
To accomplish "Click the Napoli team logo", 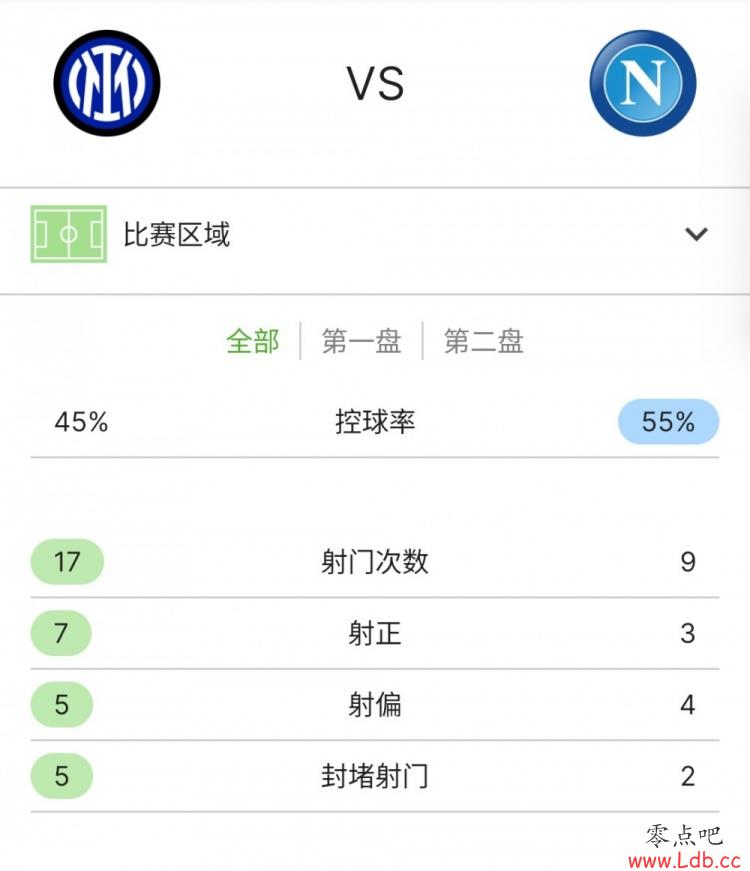I will [643, 83].
